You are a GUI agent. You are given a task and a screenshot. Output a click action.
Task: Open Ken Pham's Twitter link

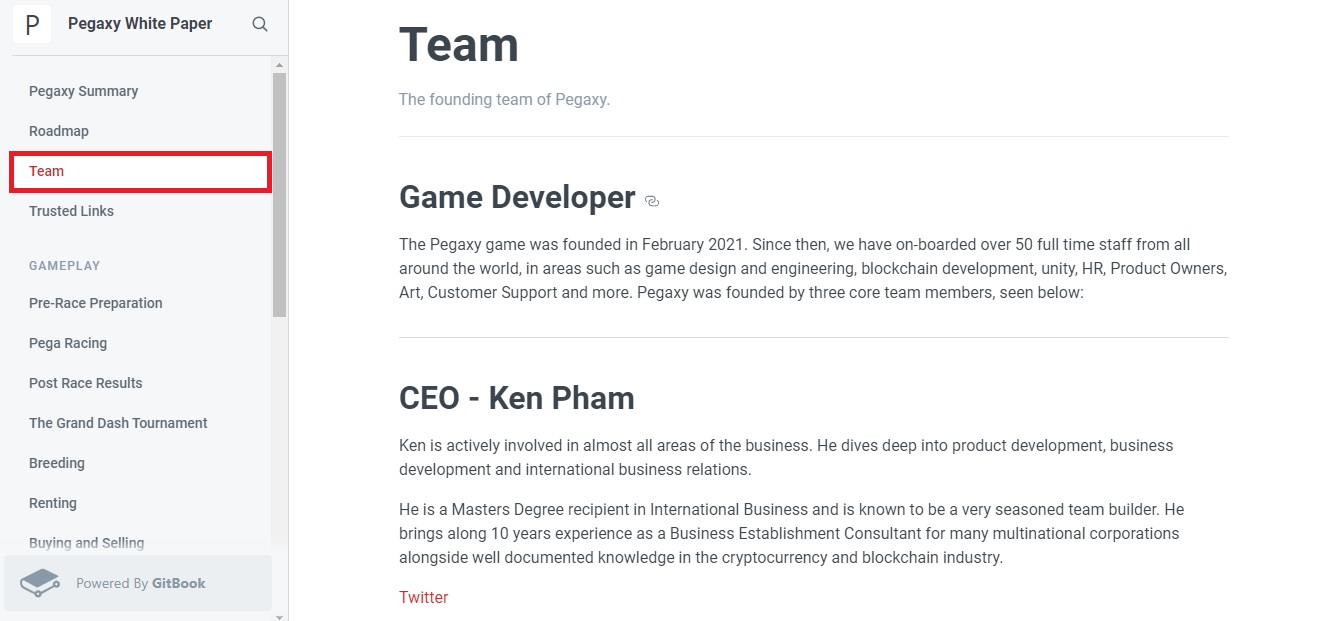[423, 597]
